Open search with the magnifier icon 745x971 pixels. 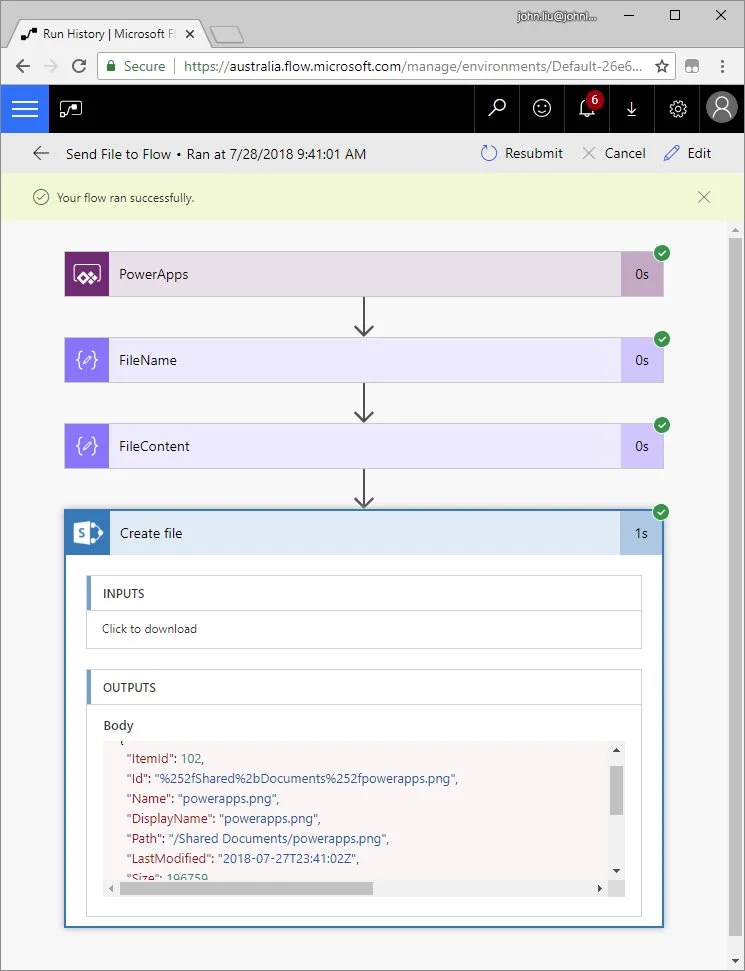point(497,109)
